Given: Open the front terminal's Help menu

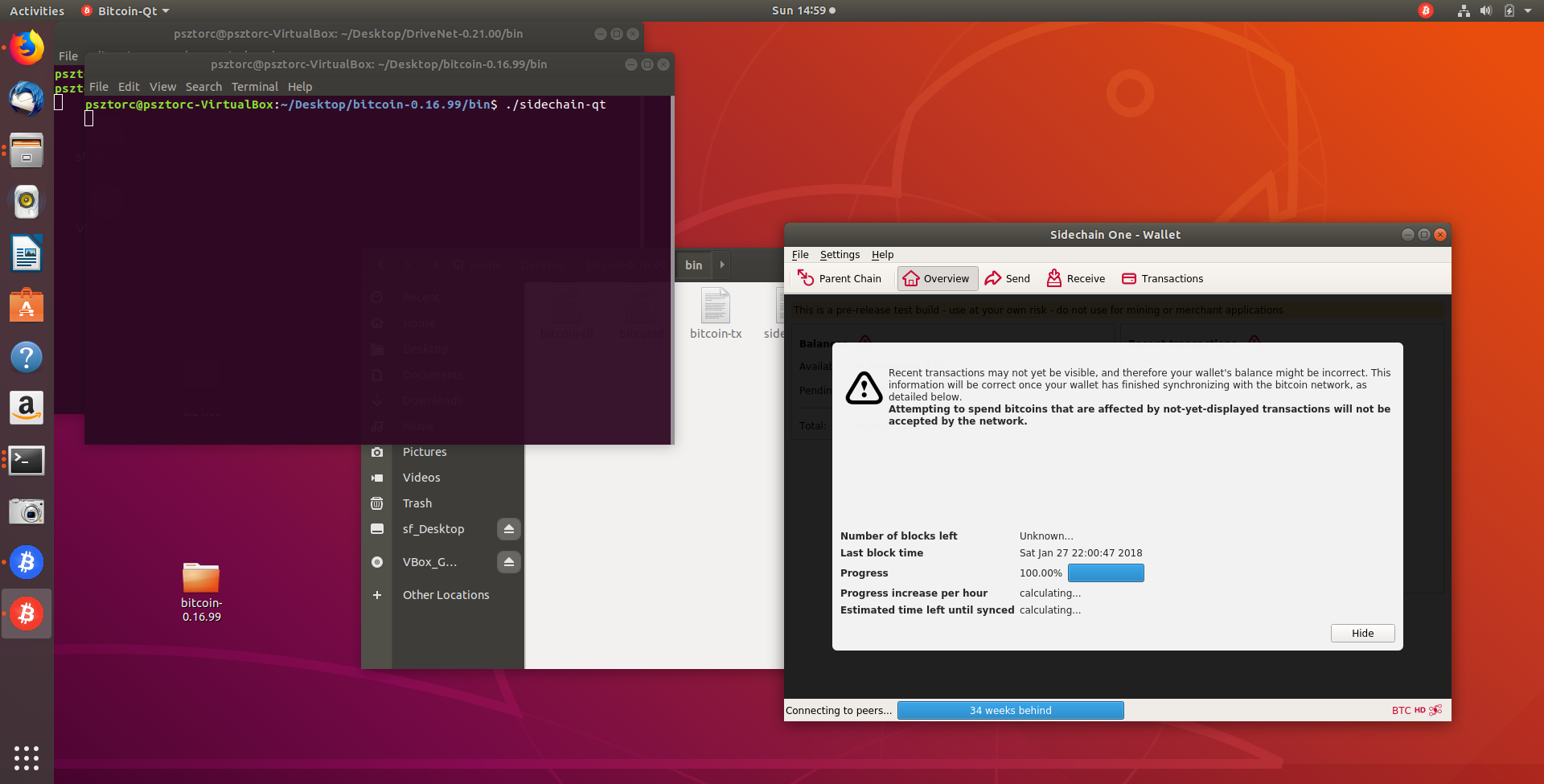Looking at the screenshot, I should (300, 87).
